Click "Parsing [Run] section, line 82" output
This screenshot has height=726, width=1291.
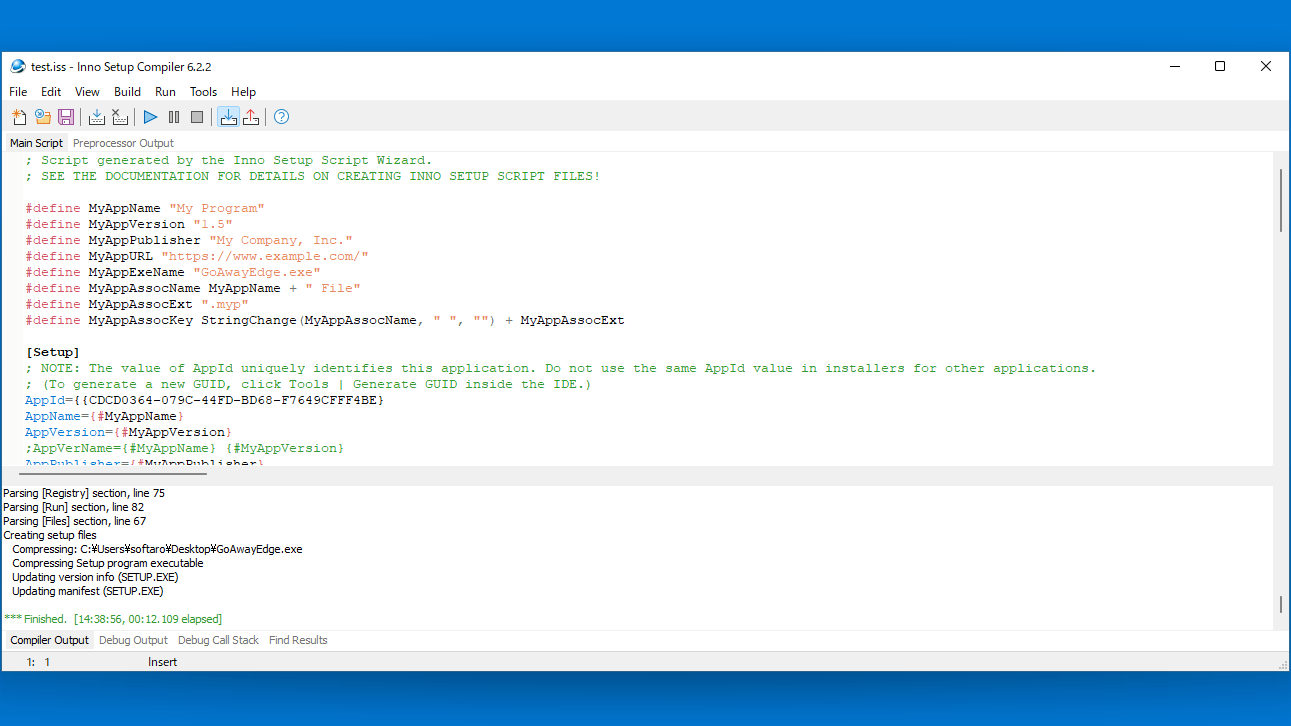(74, 507)
